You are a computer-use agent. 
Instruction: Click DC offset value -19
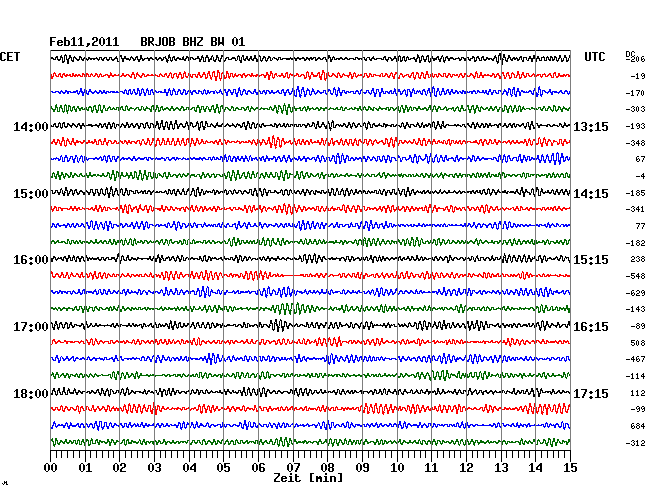pyautogui.click(x=638, y=76)
